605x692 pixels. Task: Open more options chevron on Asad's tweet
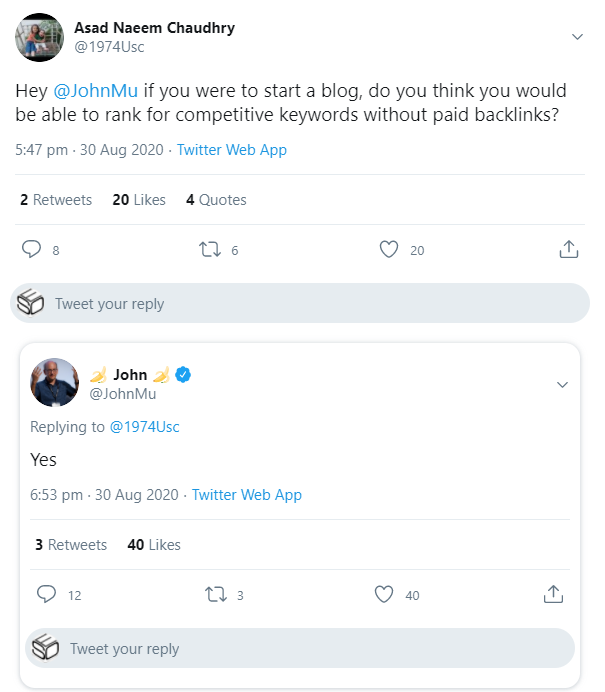(577, 37)
